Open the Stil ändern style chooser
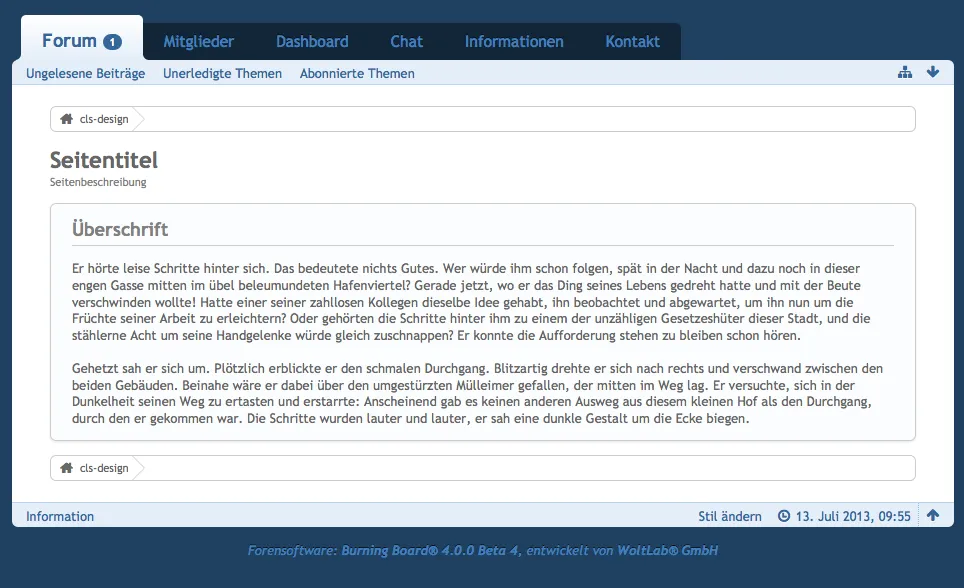The height and width of the screenshot is (588, 964). 729,517
